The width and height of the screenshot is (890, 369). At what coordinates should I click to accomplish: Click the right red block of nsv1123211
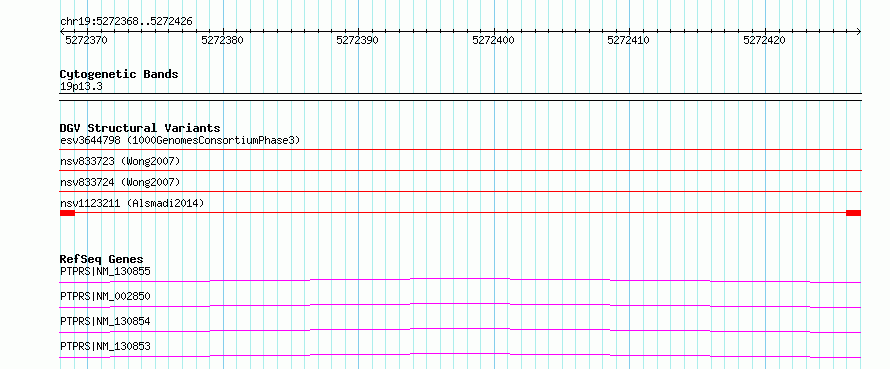(x=853, y=213)
